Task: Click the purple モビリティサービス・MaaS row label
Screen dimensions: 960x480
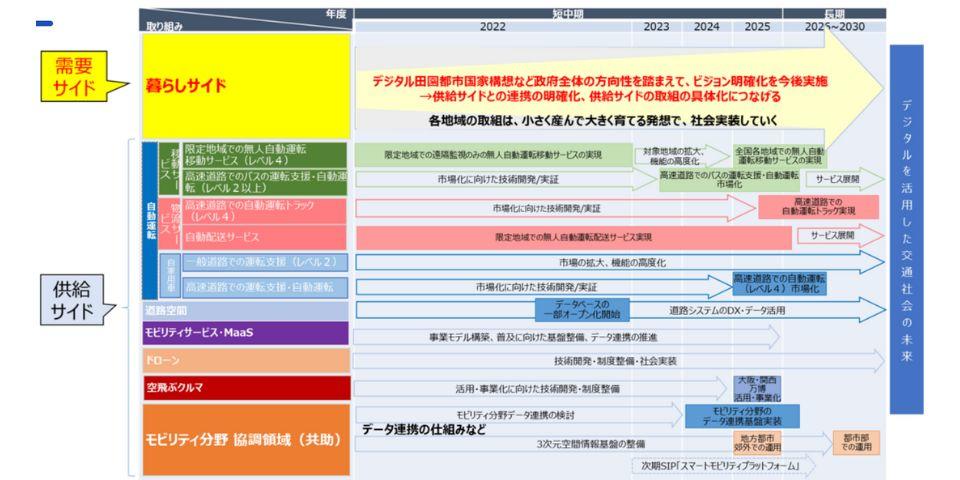Action: pyautogui.click(x=246, y=333)
